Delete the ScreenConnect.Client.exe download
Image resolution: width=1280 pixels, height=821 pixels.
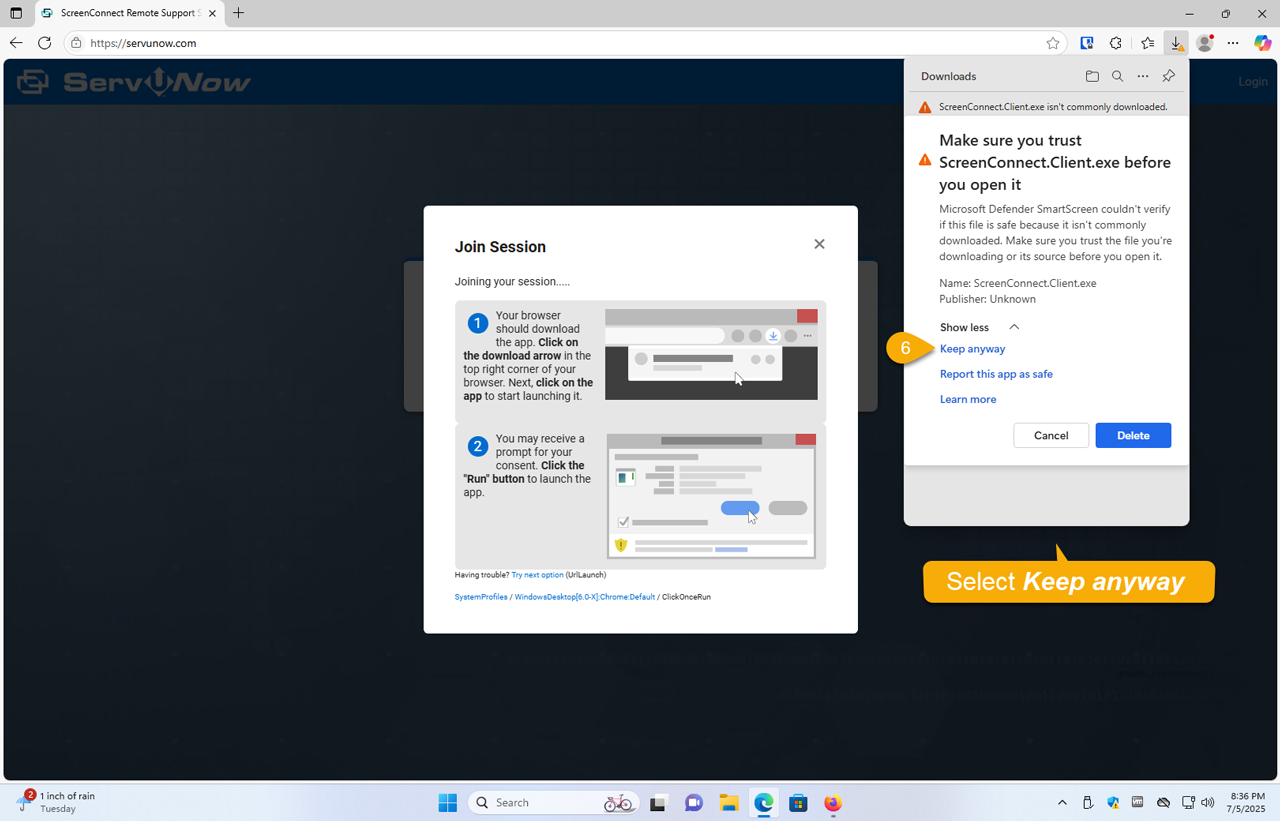[1133, 435]
